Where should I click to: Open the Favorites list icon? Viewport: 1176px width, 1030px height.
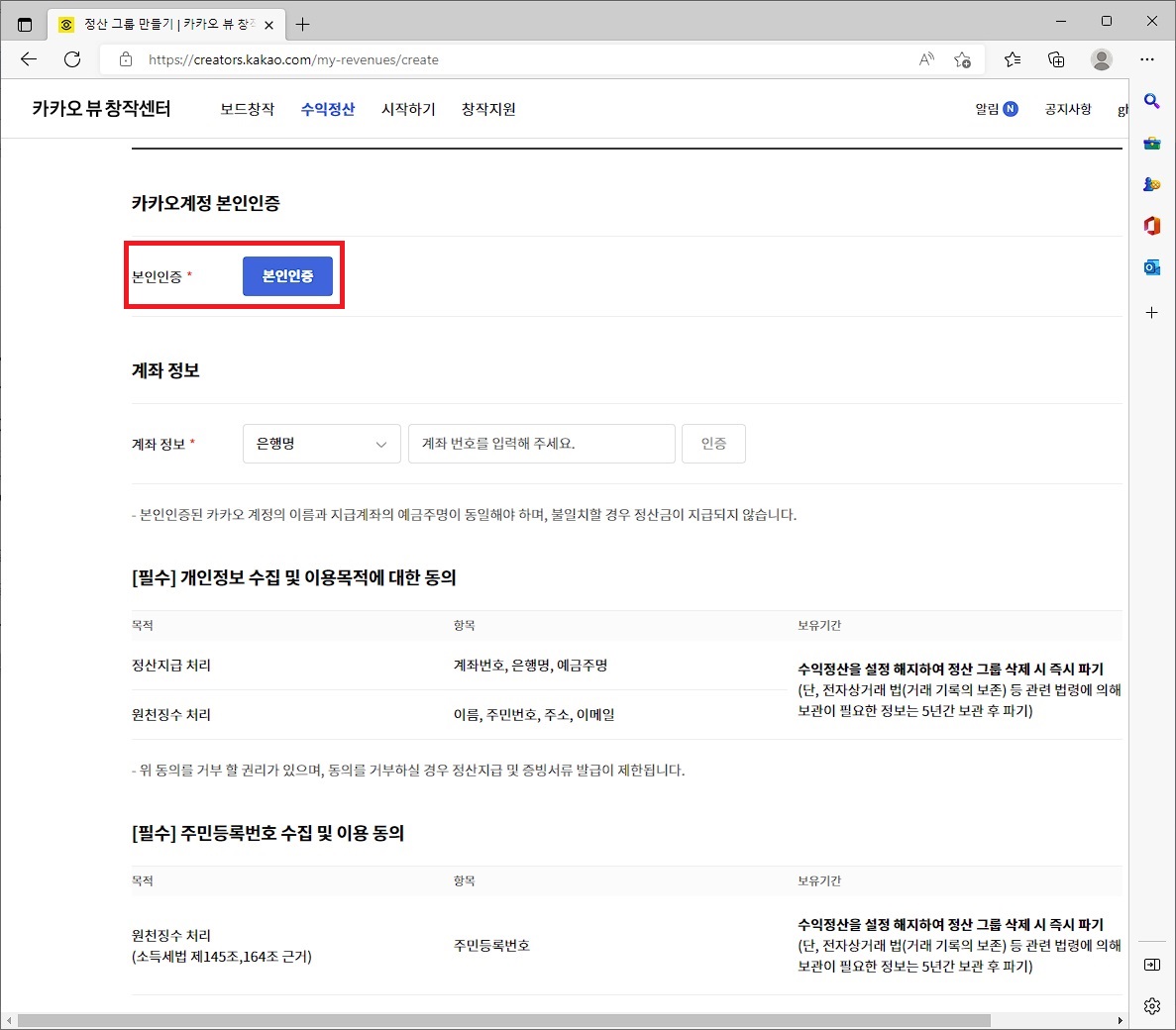click(x=1013, y=59)
